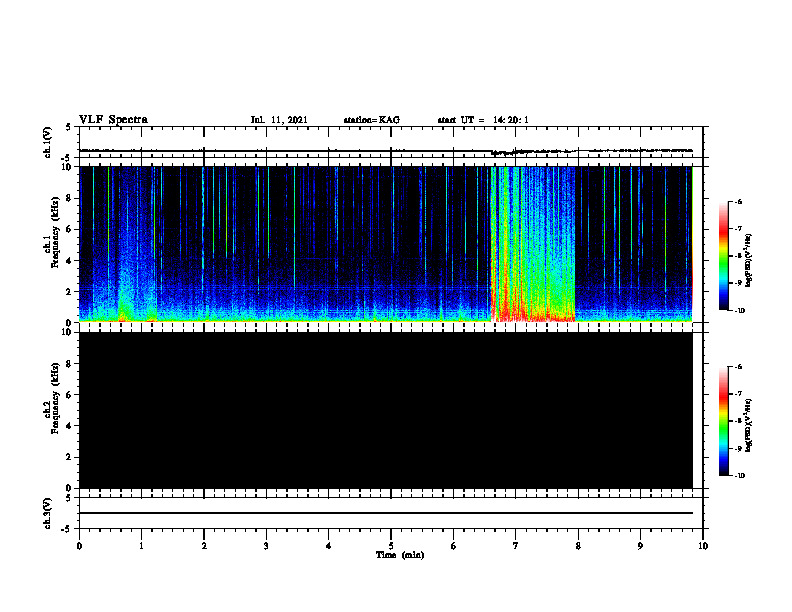Click the date text "Jul. 11, 2021"
Viewport: 792px width, 612px height.
pos(279,120)
